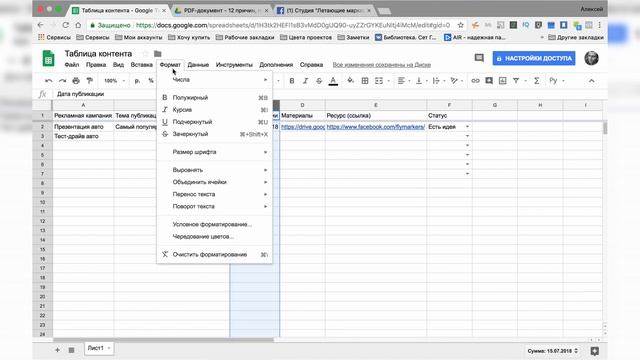This screenshot has height=360, width=640.
Task: Choose Подчеркнутый in Format menu
Action: 215,122
